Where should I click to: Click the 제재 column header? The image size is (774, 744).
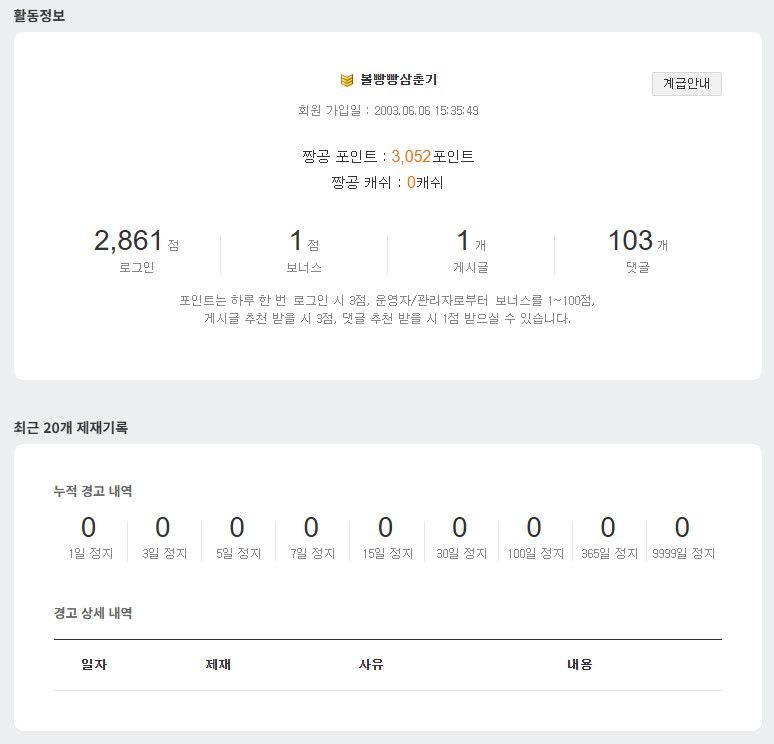click(218, 665)
